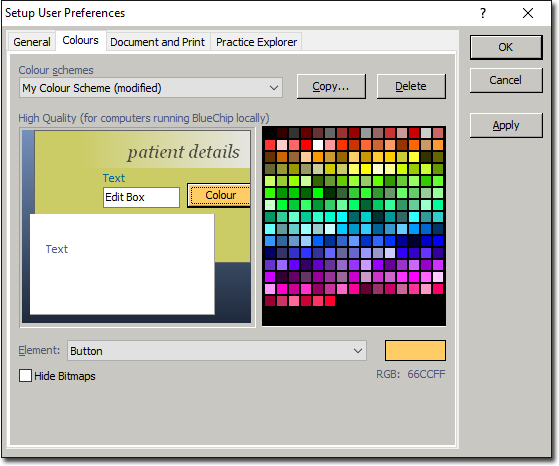The width and height of the screenshot is (559, 466).
Task: Cancel the preferences dialog
Action: (x=506, y=80)
